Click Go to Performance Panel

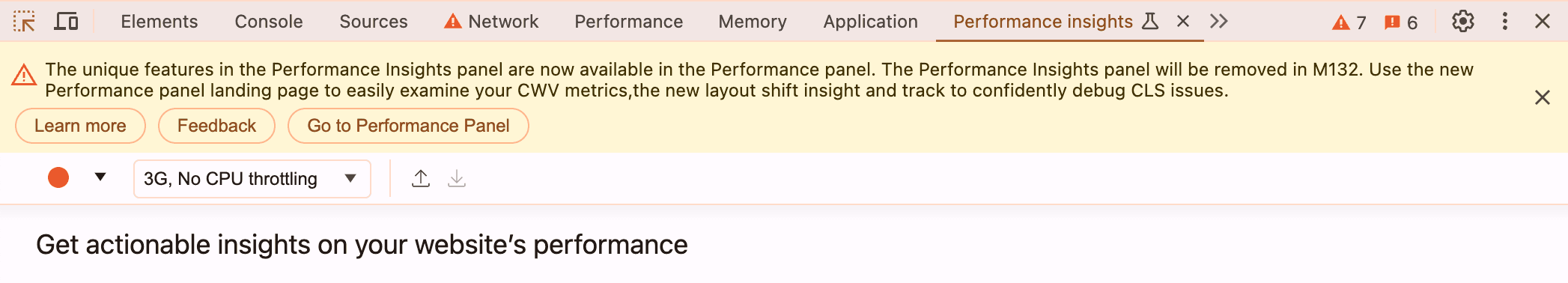point(408,126)
